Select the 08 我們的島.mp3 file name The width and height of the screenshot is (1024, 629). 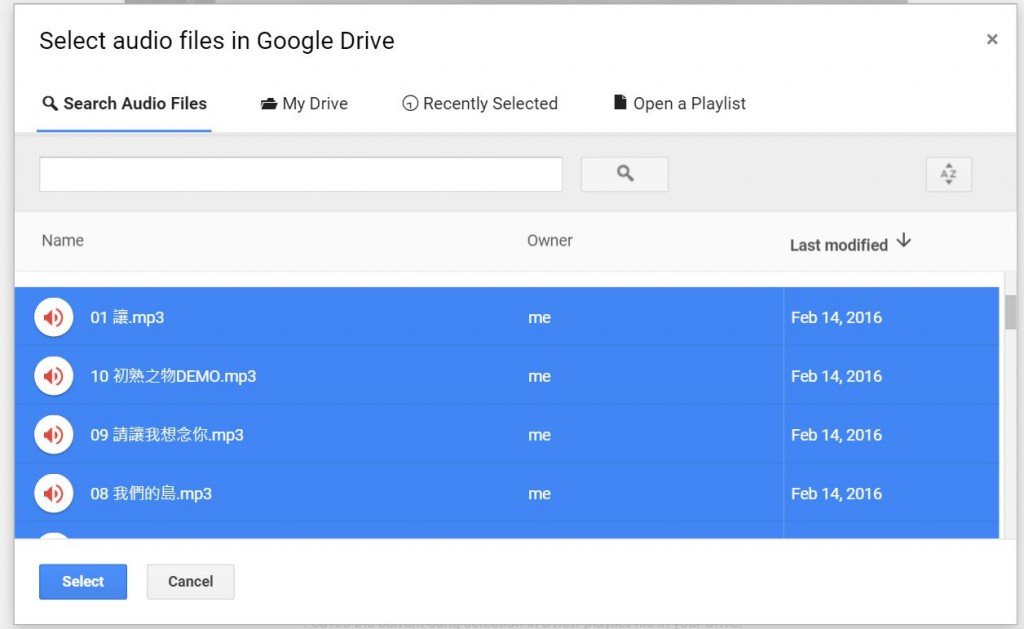coord(151,494)
